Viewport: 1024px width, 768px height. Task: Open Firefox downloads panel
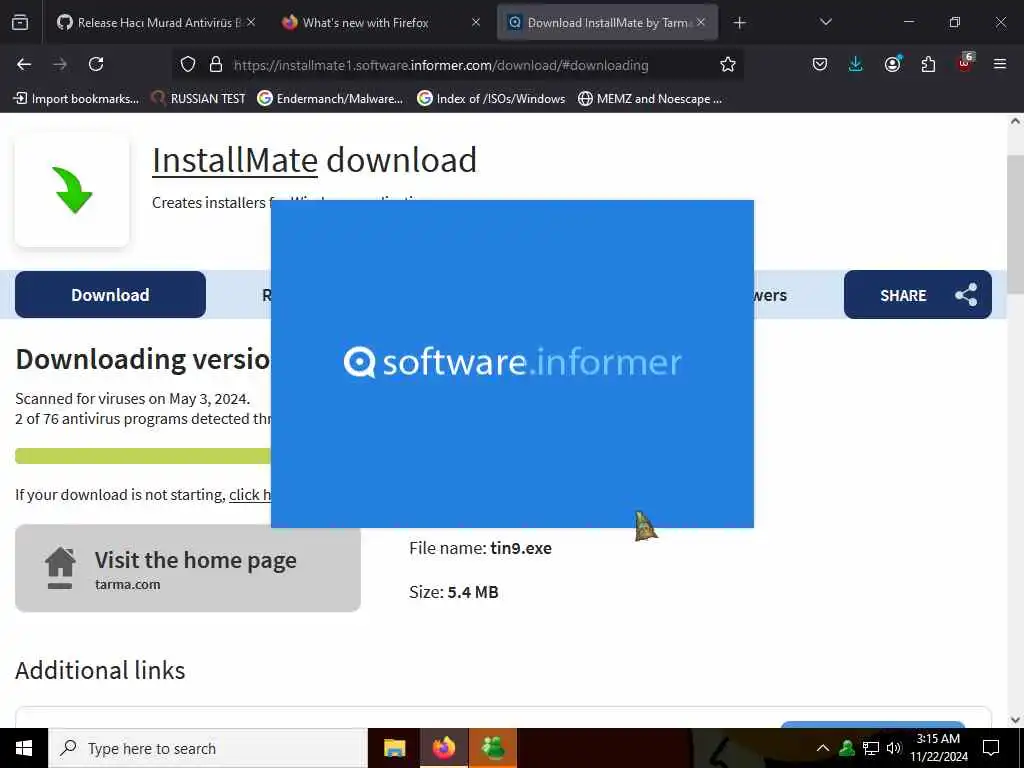pyautogui.click(x=856, y=64)
